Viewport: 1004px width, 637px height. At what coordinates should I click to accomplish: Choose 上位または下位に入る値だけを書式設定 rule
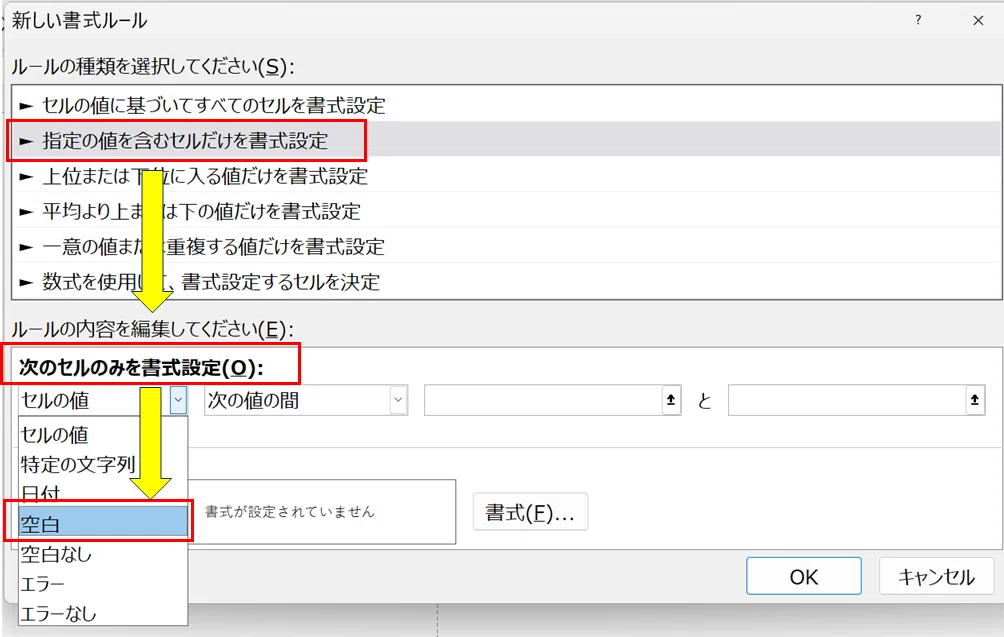point(506,175)
